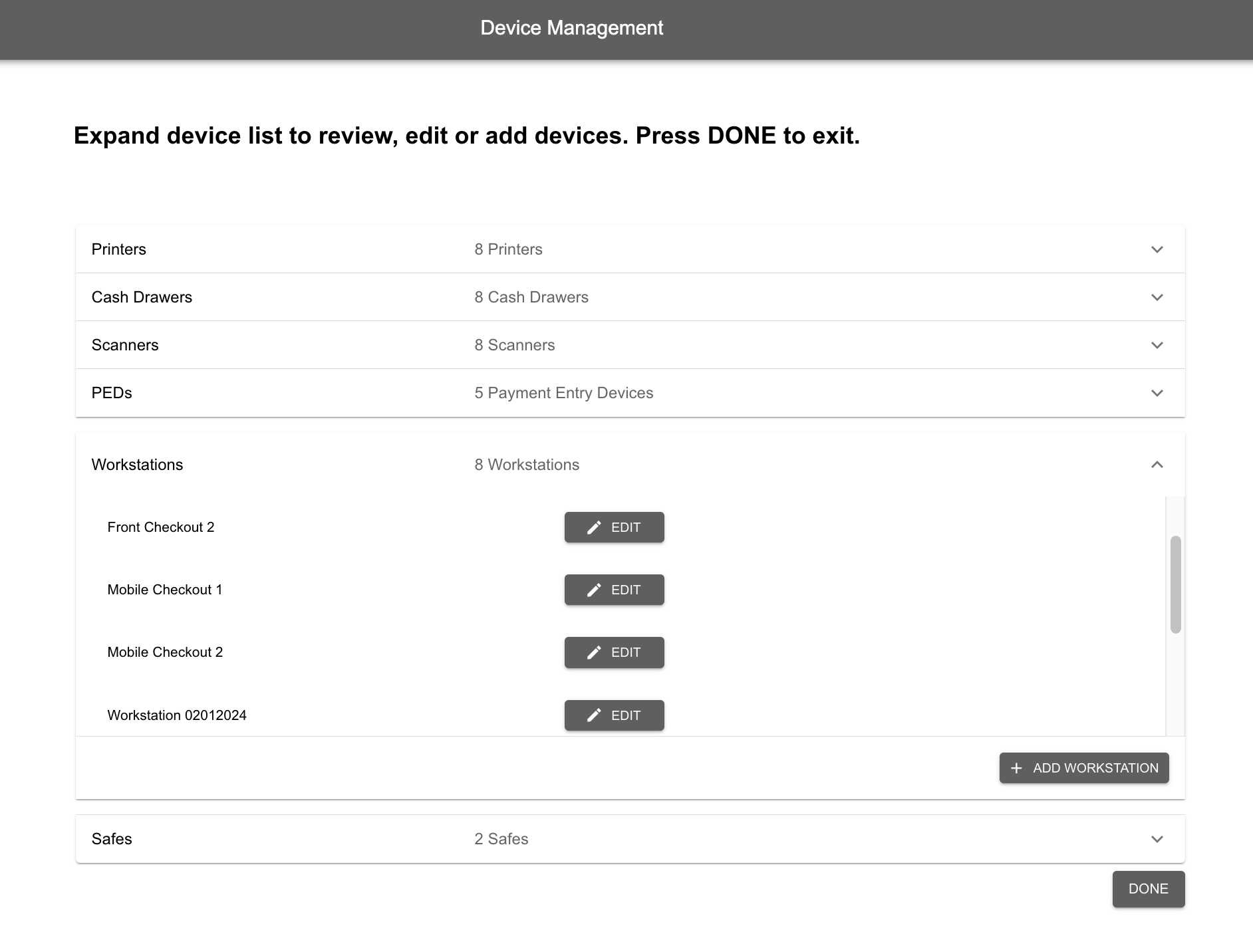Expand the Printers section chevron

1157,249
